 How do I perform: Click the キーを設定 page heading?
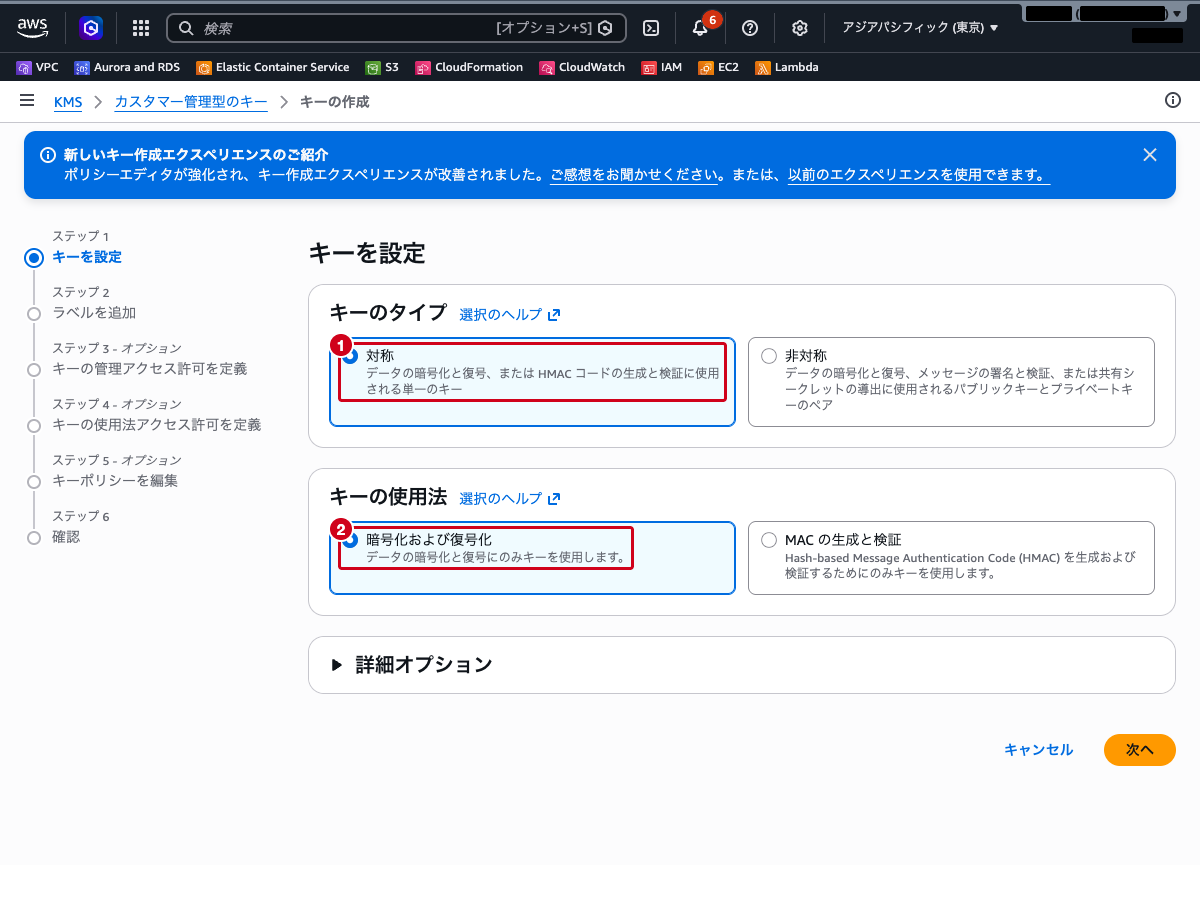coord(367,254)
